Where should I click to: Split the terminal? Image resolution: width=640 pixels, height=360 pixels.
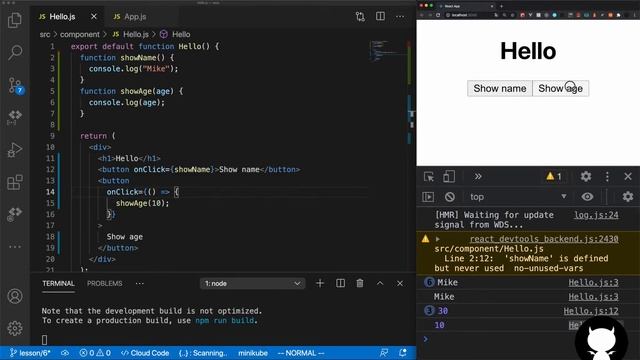pos(340,283)
